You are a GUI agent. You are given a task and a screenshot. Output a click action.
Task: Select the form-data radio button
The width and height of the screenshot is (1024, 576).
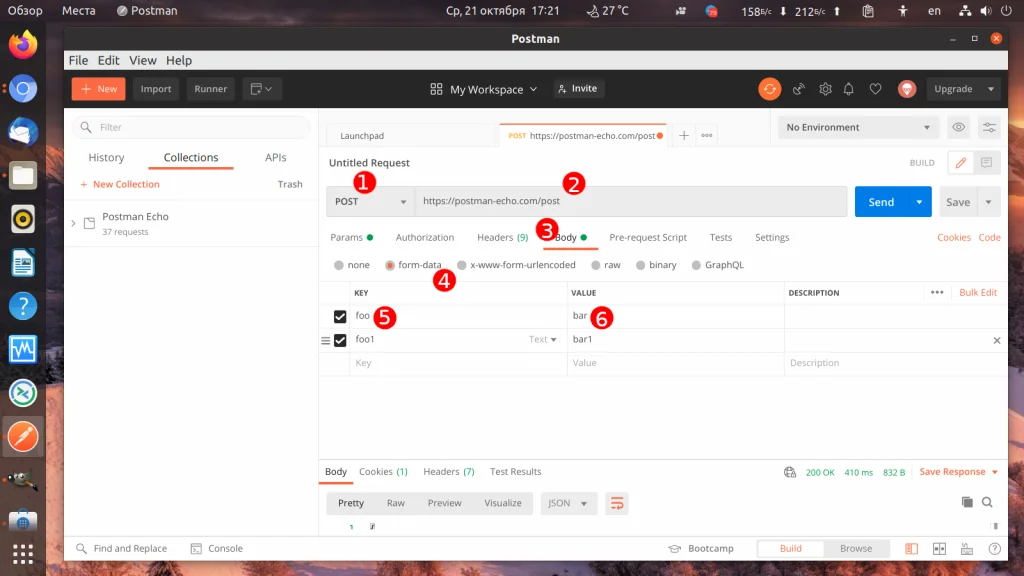coord(389,265)
